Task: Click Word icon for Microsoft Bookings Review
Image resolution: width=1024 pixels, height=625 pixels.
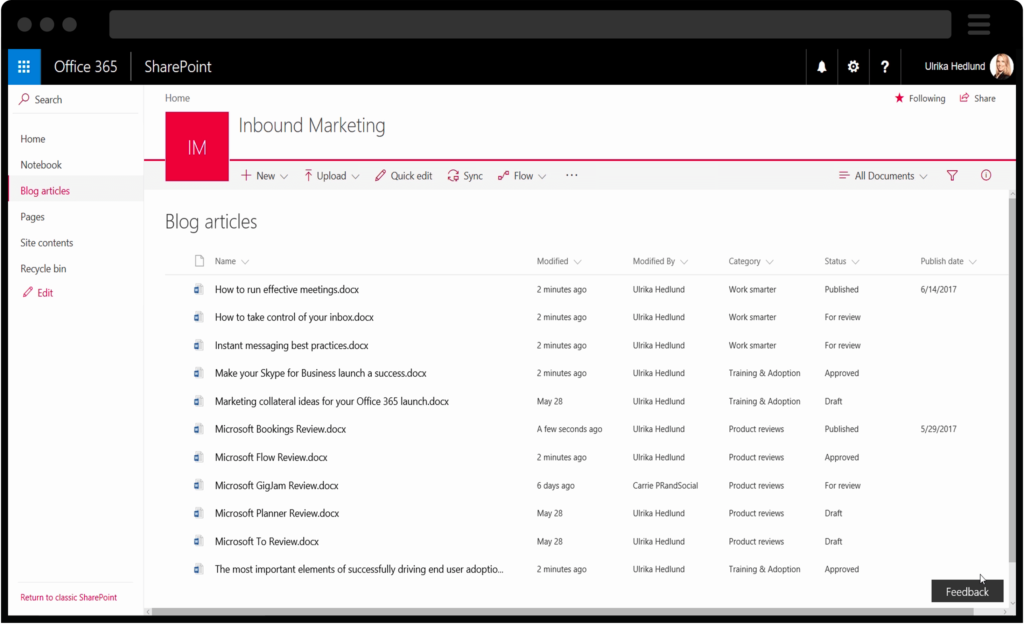Action: pyautogui.click(x=198, y=429)
